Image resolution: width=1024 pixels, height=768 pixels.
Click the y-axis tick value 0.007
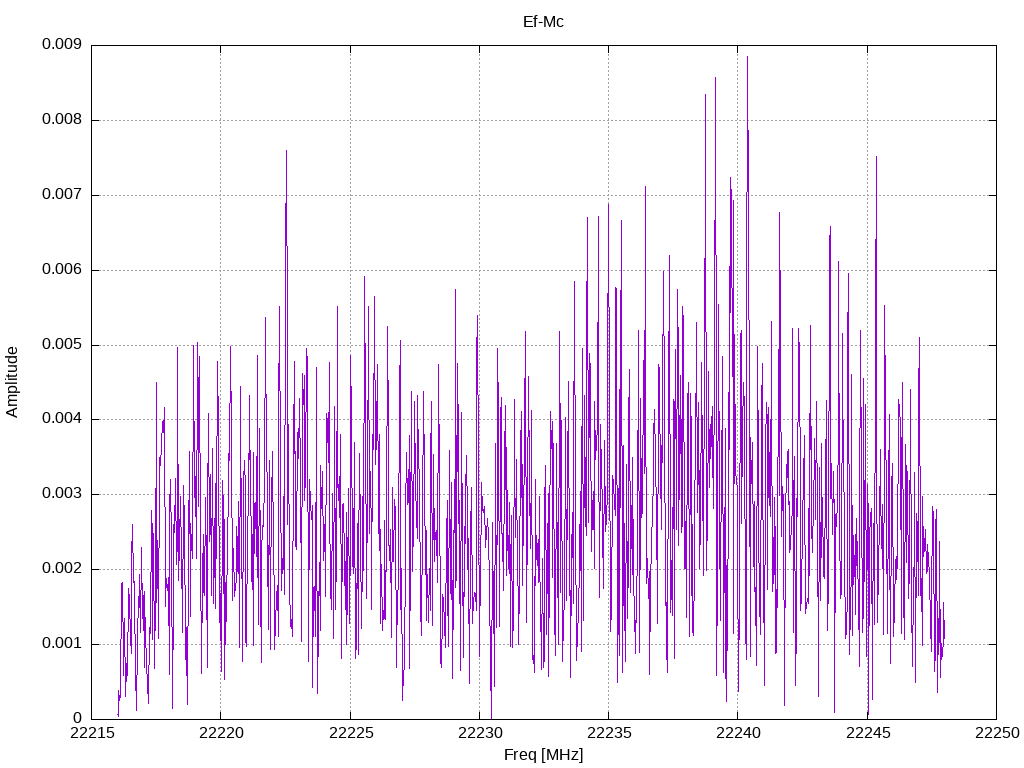pyautogui.click(x=62, y=195)
